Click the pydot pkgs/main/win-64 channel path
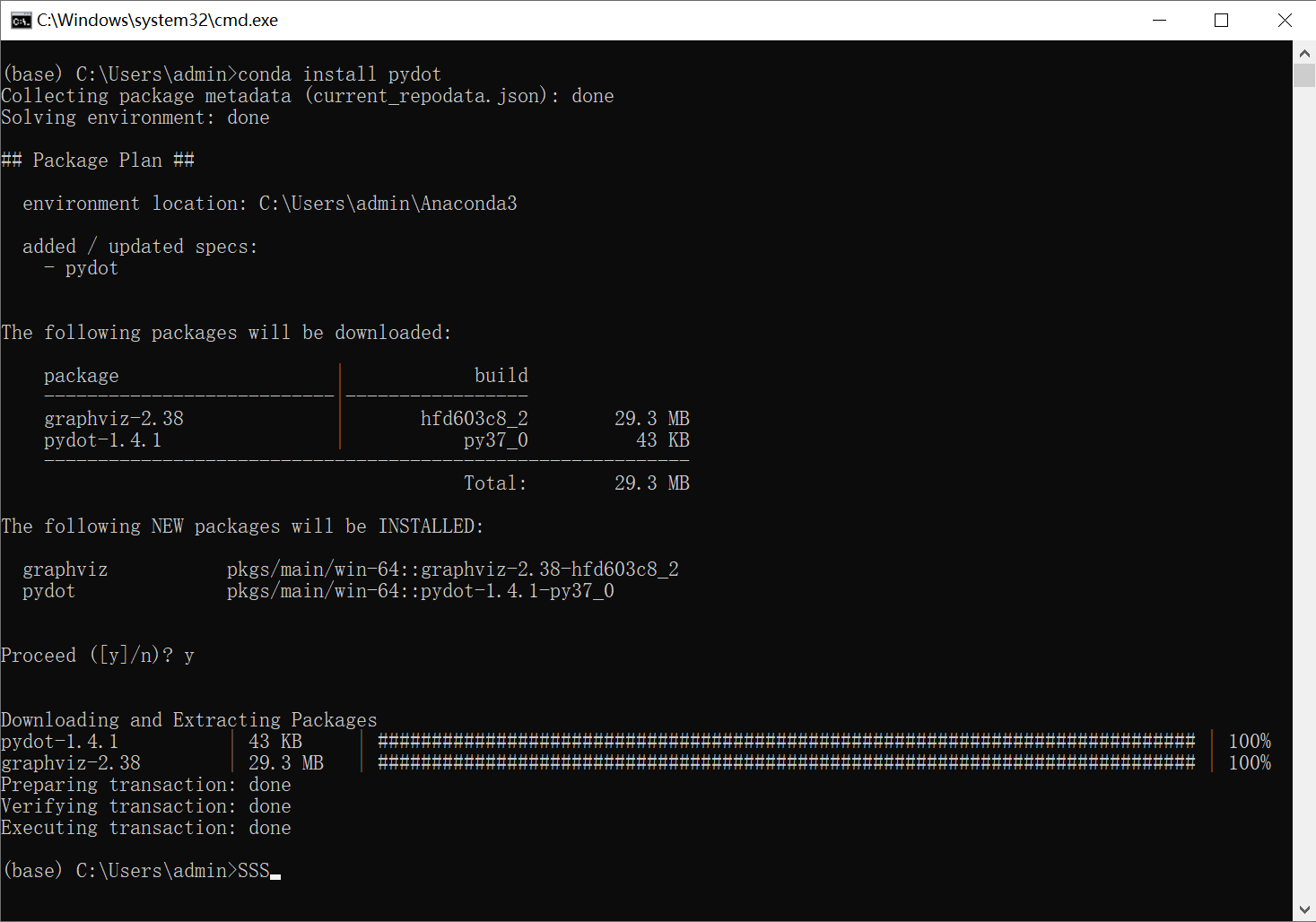Screen dimensions: 1316x922 point(421,591)
